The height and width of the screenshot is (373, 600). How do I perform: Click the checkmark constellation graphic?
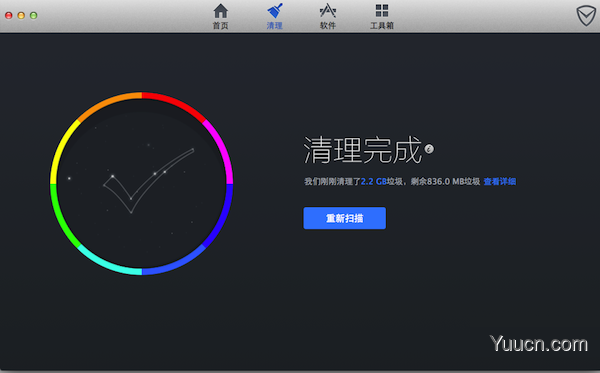(148, 181)
